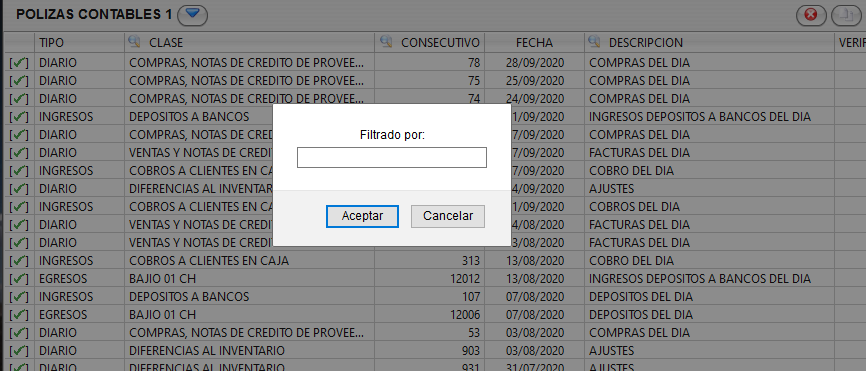Click the search icon in DESCRIPCION header
This screenshot has width=866, height=371.
[x=594, y=41]
